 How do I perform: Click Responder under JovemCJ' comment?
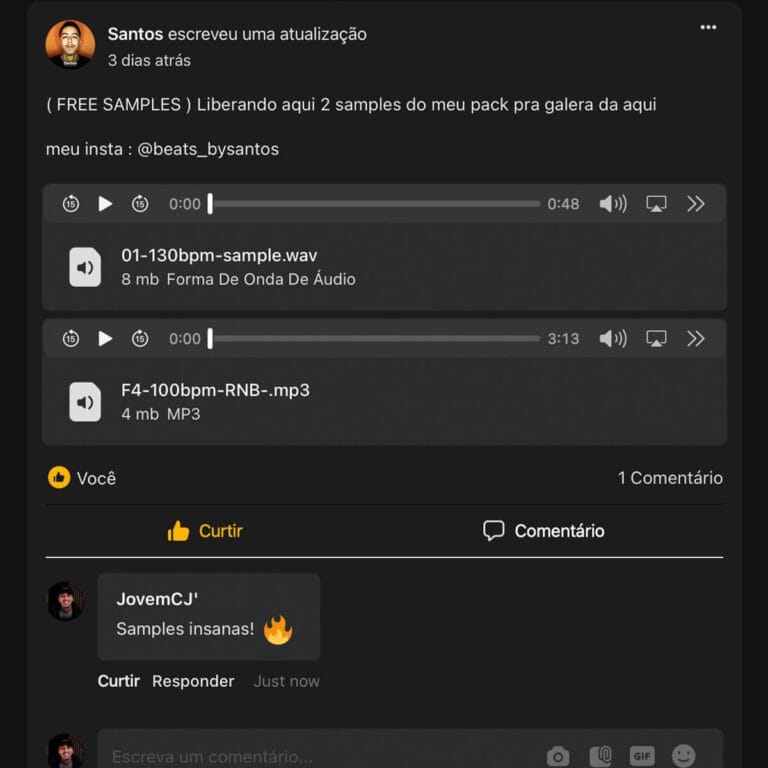193,681
